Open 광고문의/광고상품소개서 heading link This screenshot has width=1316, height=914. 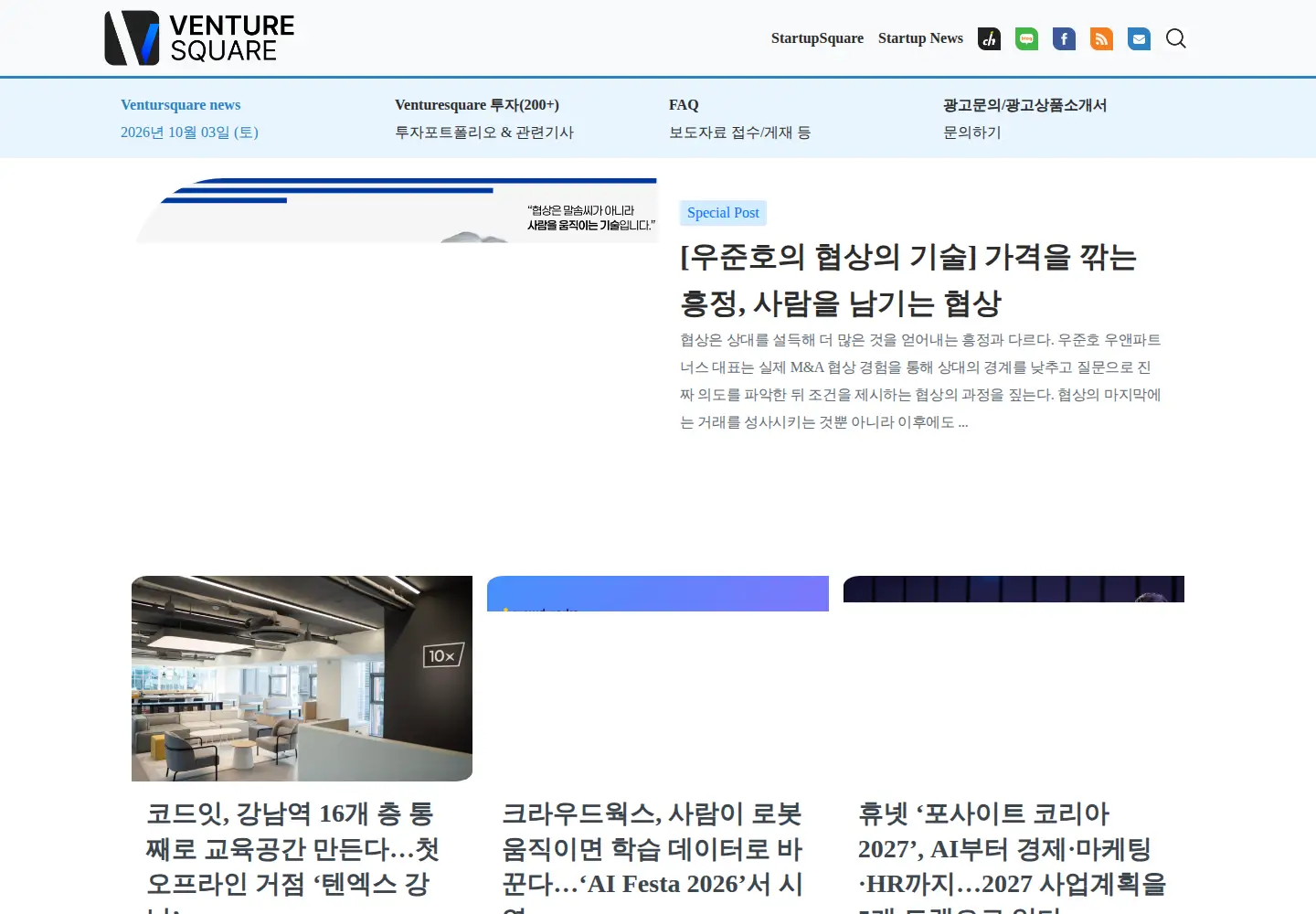coord(1024,105)
